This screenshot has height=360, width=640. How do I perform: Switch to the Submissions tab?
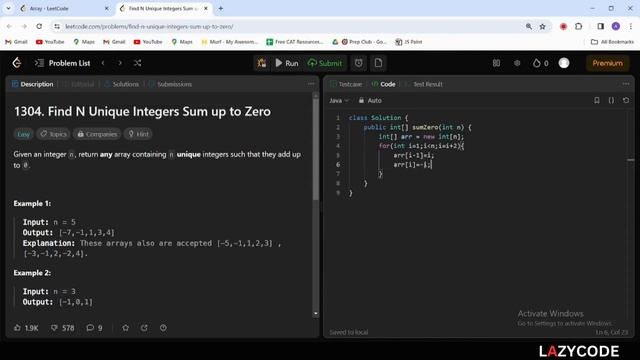[170, 84]
